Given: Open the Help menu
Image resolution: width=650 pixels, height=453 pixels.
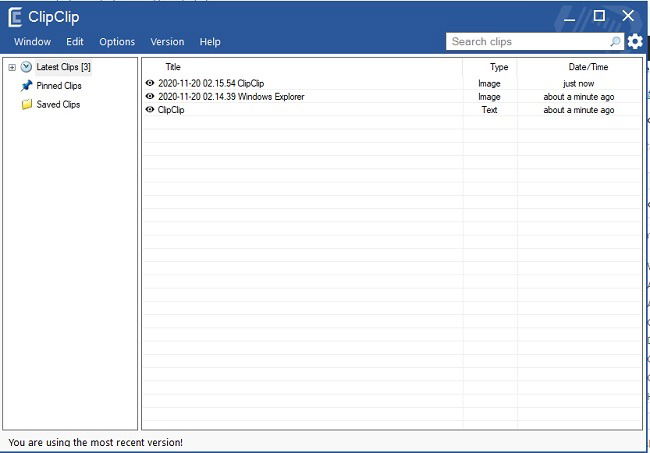Looking at the screenshot, I should 210,42.
